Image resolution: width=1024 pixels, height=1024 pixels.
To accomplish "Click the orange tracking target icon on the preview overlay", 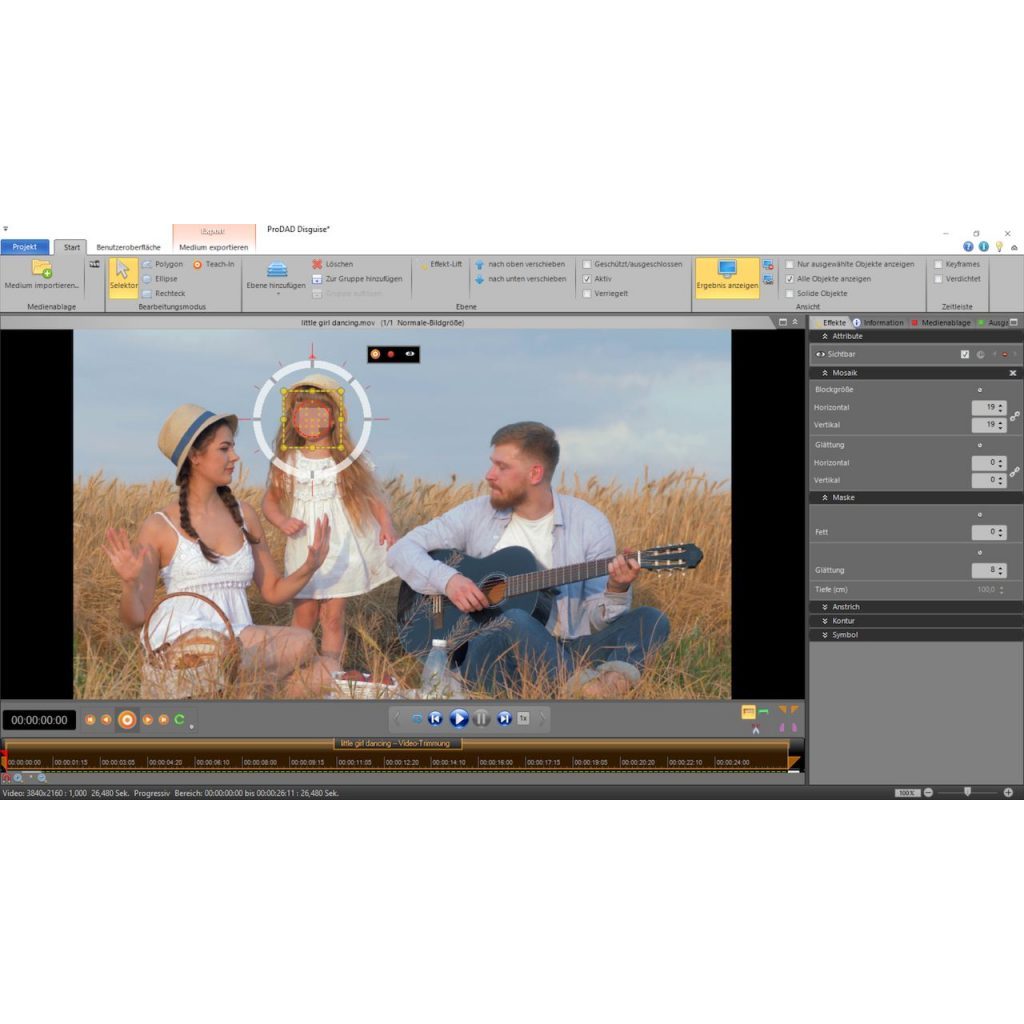I will click(375, 354).
